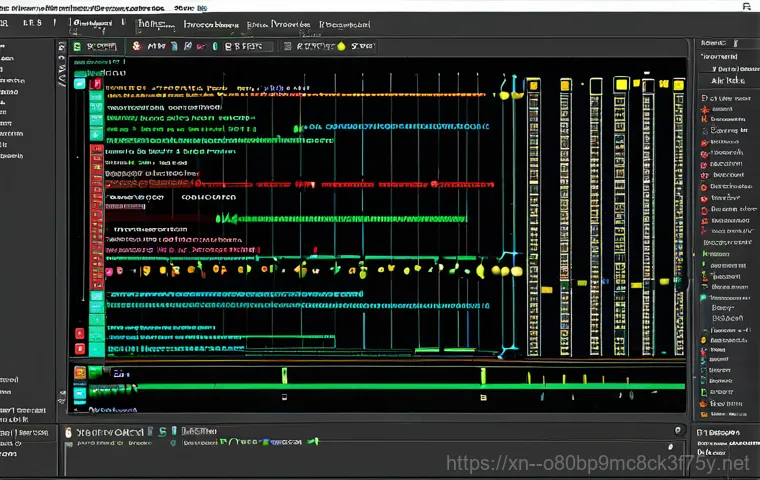Select the bright green waveform clip mid-timeline
This screenshot has height=480, width=760.
coord(341,219)
